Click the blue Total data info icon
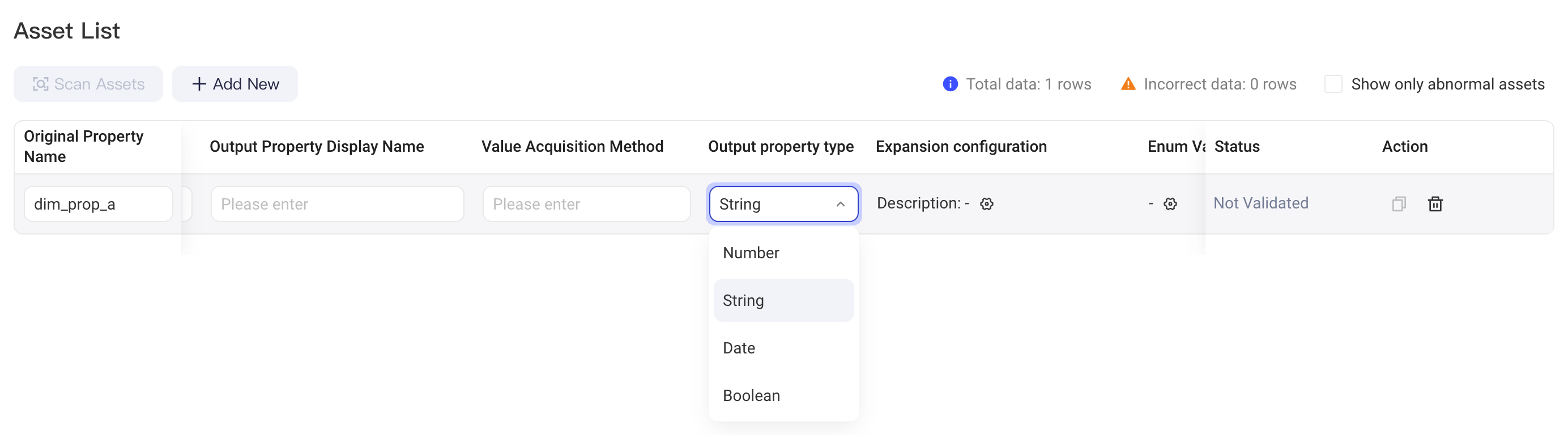The width and height of the screenshot is (1568, 435). 950,84
